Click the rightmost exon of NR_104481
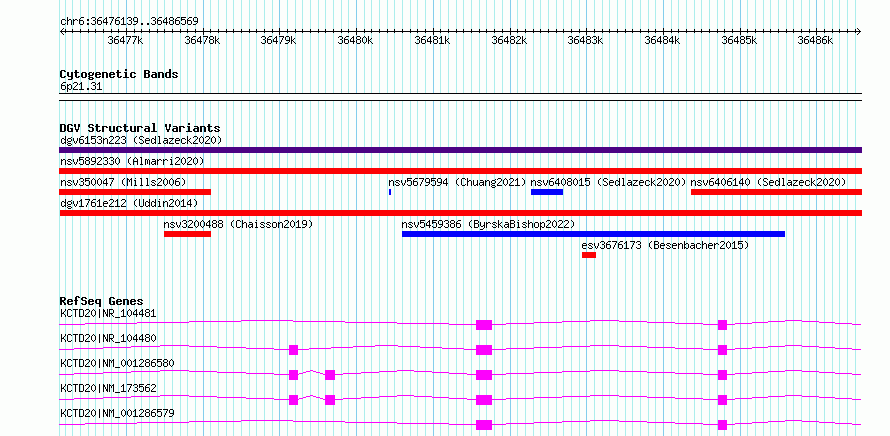The image size is (890, 436). click(x=722, y=325)
